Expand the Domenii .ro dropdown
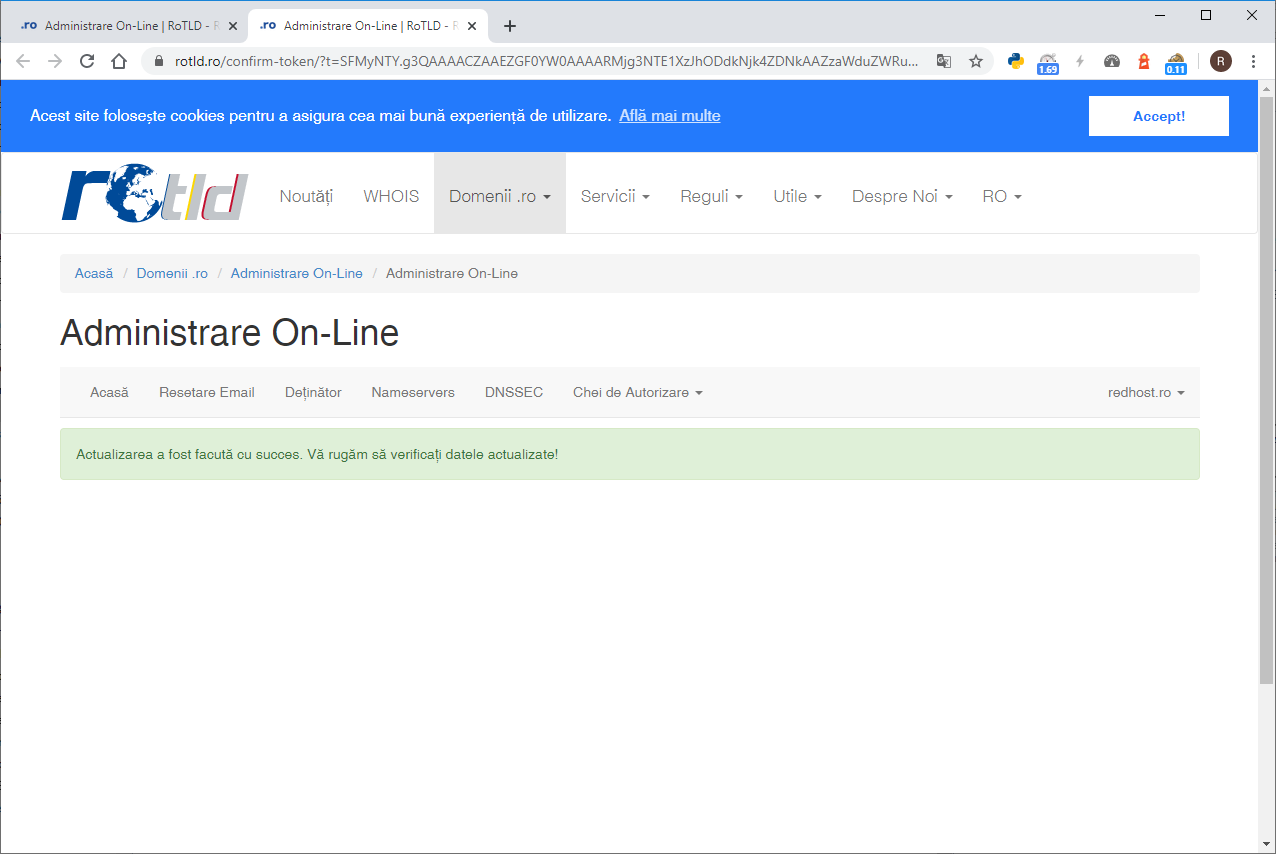The image size is (1276, 854). click(499, 196)
